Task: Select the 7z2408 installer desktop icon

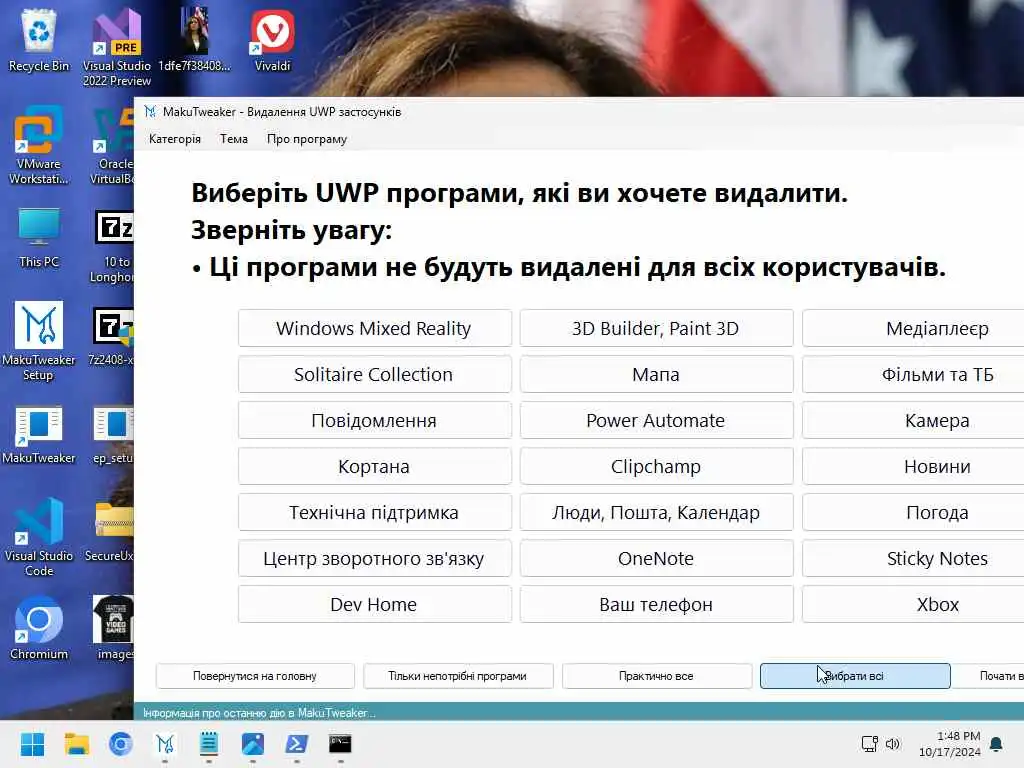Action: [x=112, y=336]
